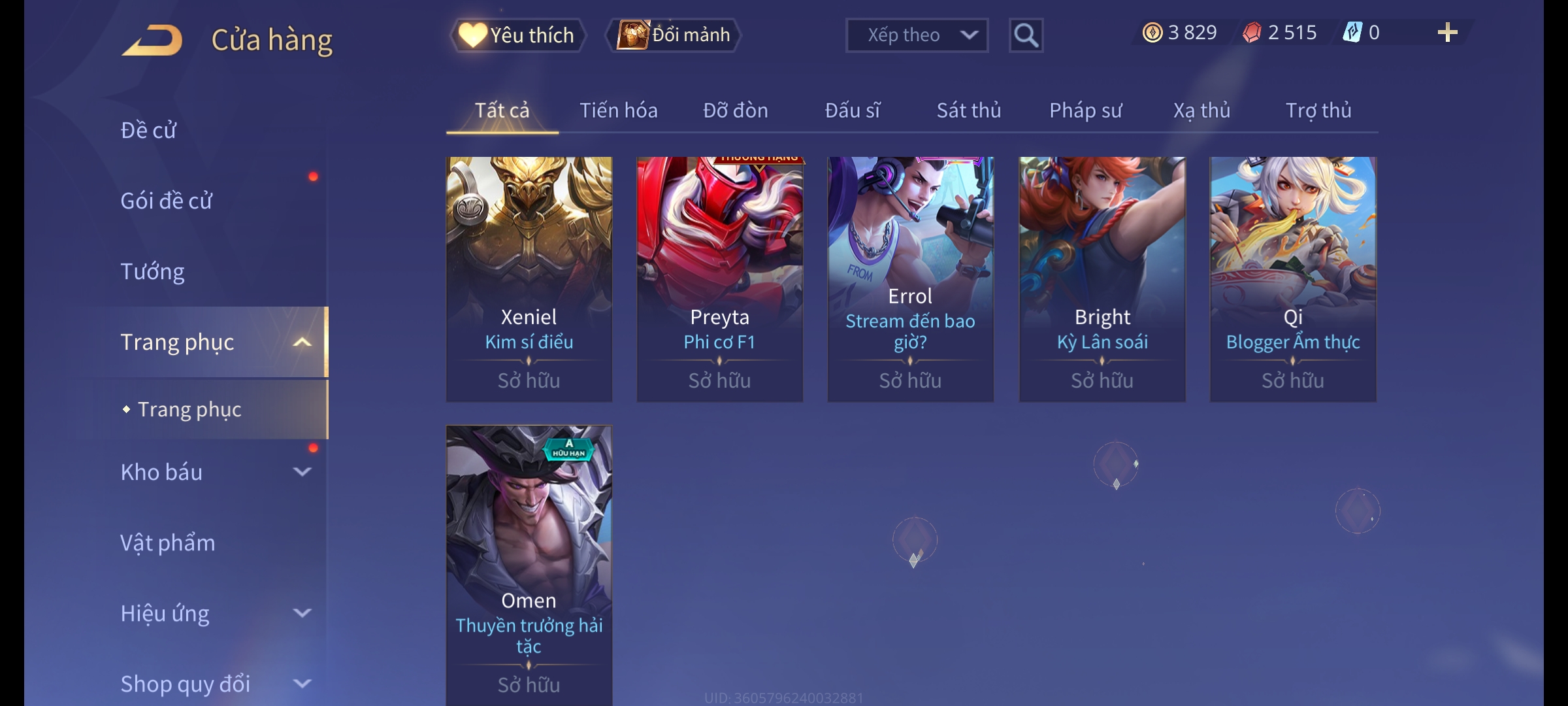Collapse the Trang phục sidebar section

coord(302,342)
